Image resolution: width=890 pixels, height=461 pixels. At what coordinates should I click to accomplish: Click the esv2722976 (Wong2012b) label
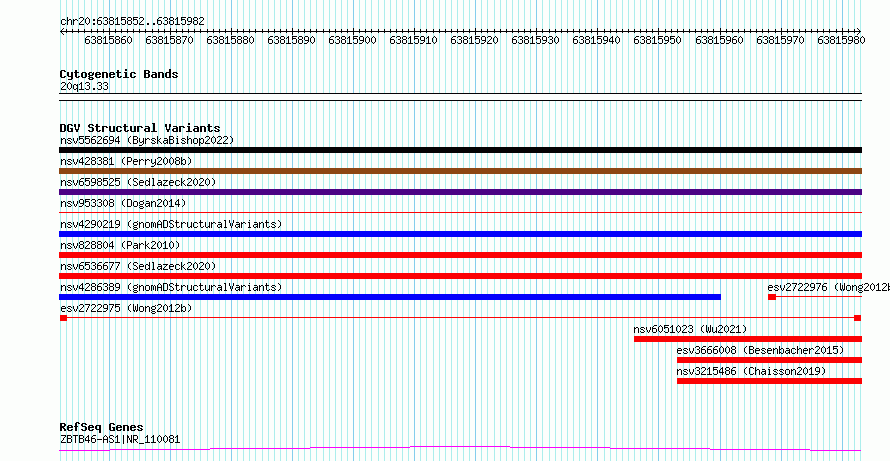pyautogui.click(x=828, y=287)
